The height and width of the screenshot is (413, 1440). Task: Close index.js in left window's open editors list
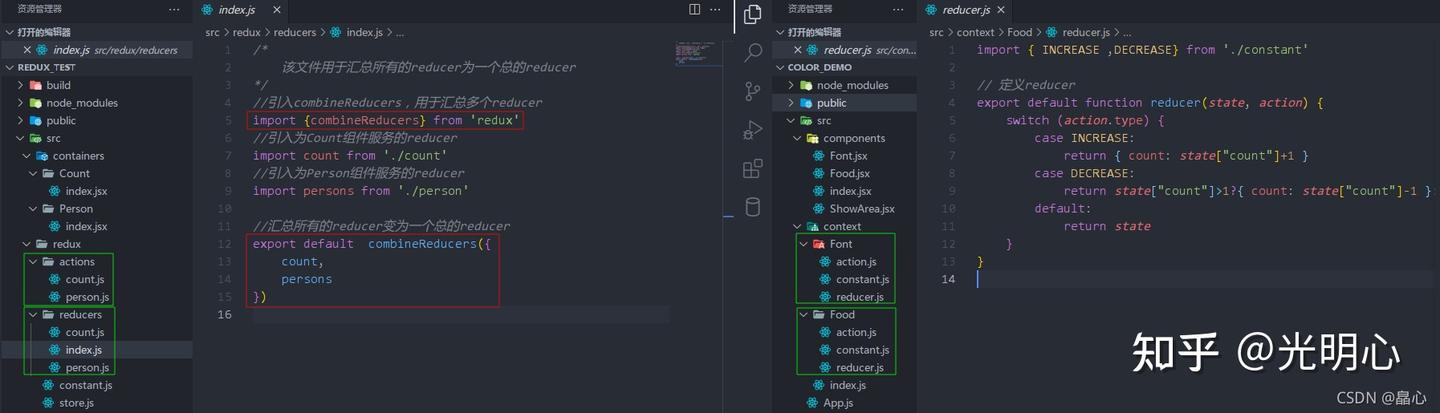coord(27,50)
